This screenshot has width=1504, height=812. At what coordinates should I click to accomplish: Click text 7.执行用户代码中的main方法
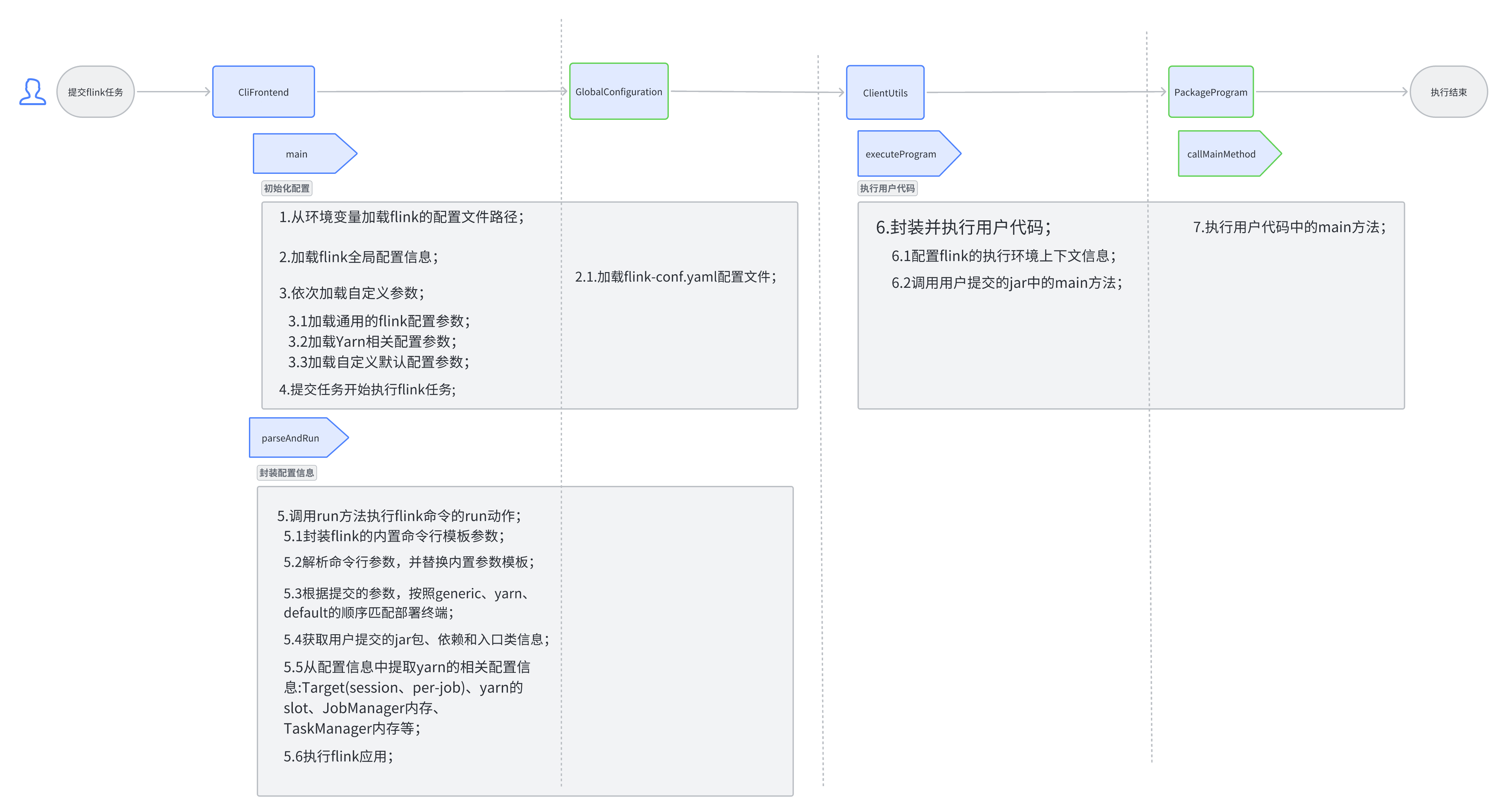pos(1289,227)
